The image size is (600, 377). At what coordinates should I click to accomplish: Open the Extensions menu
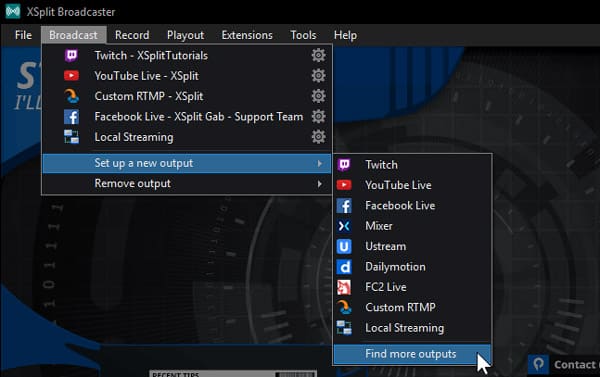click(247, 35)
